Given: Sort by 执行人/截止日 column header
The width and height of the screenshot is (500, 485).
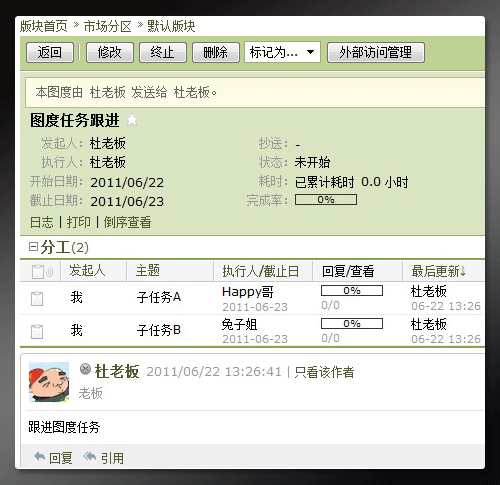Looking at the screenshot, I should click(x=261, y=271).
